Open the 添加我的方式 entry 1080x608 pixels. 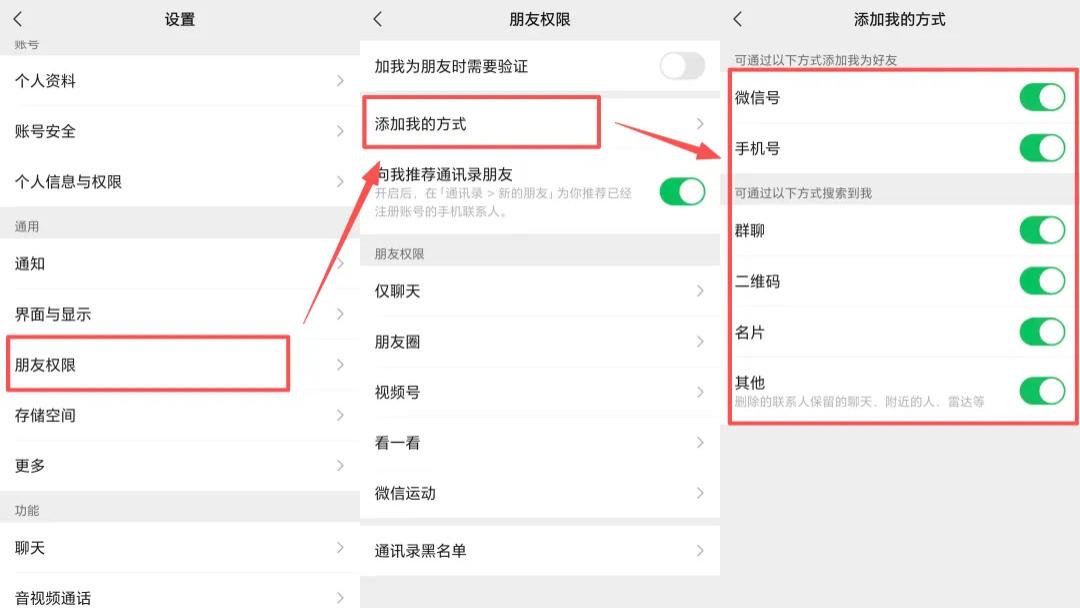(480, 121)
